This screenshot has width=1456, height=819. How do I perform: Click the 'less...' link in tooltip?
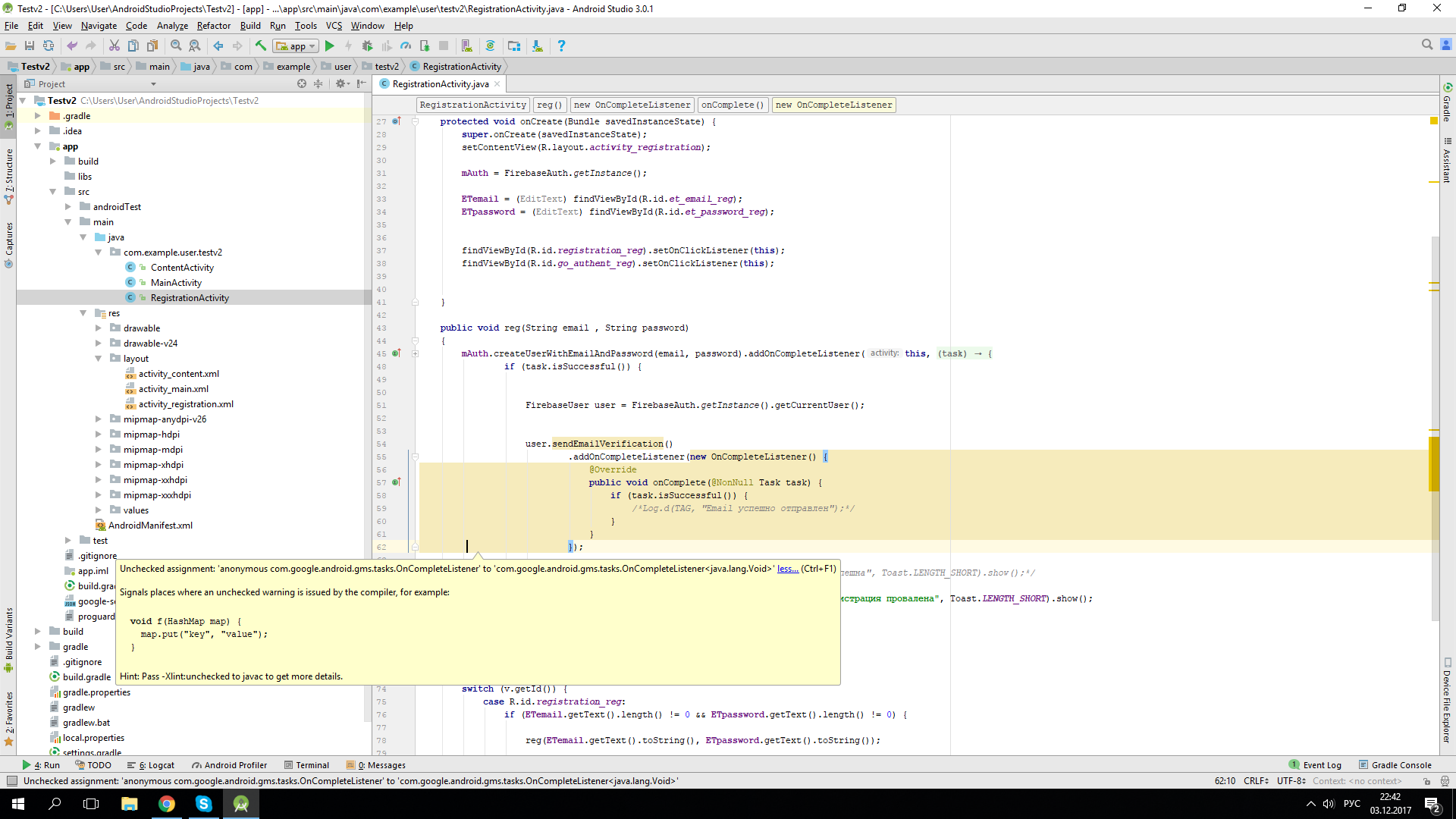coord(787,569)
